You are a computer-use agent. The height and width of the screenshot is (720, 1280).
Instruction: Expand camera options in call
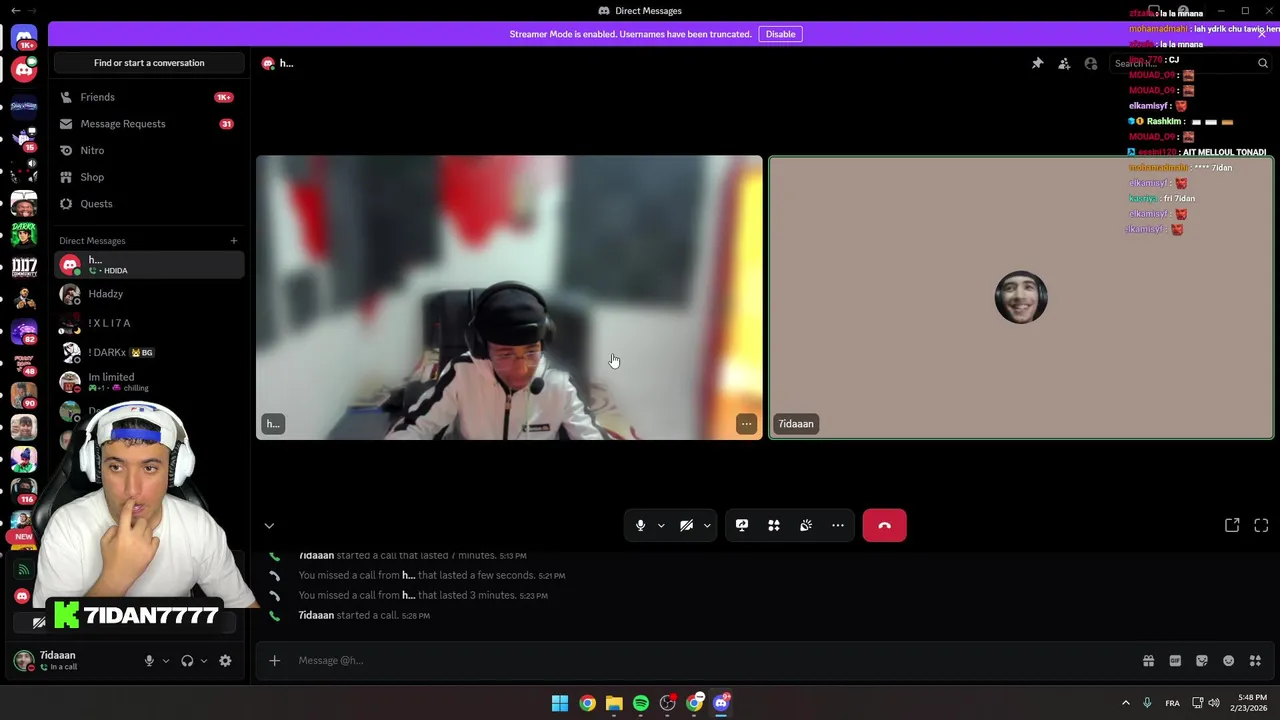pos(707,525)
